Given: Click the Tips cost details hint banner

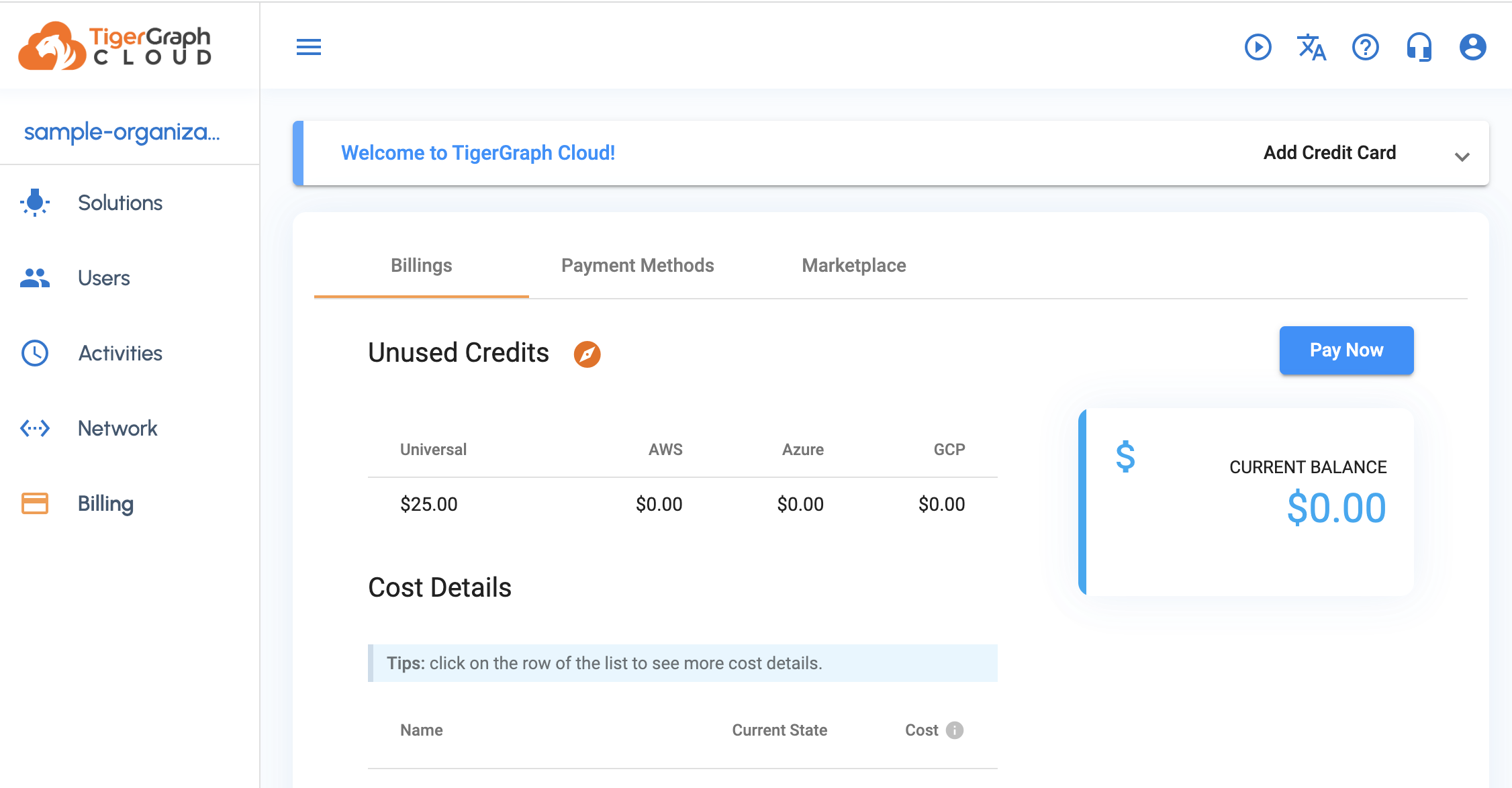Looking at the screenshot, I should (683, 663).
